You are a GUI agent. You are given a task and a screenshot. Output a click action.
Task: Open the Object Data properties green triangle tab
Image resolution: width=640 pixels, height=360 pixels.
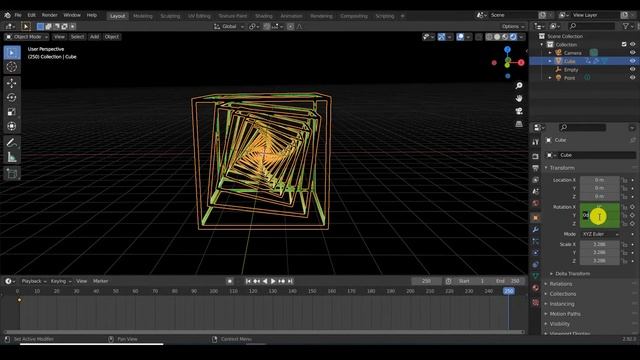point(536,276)
